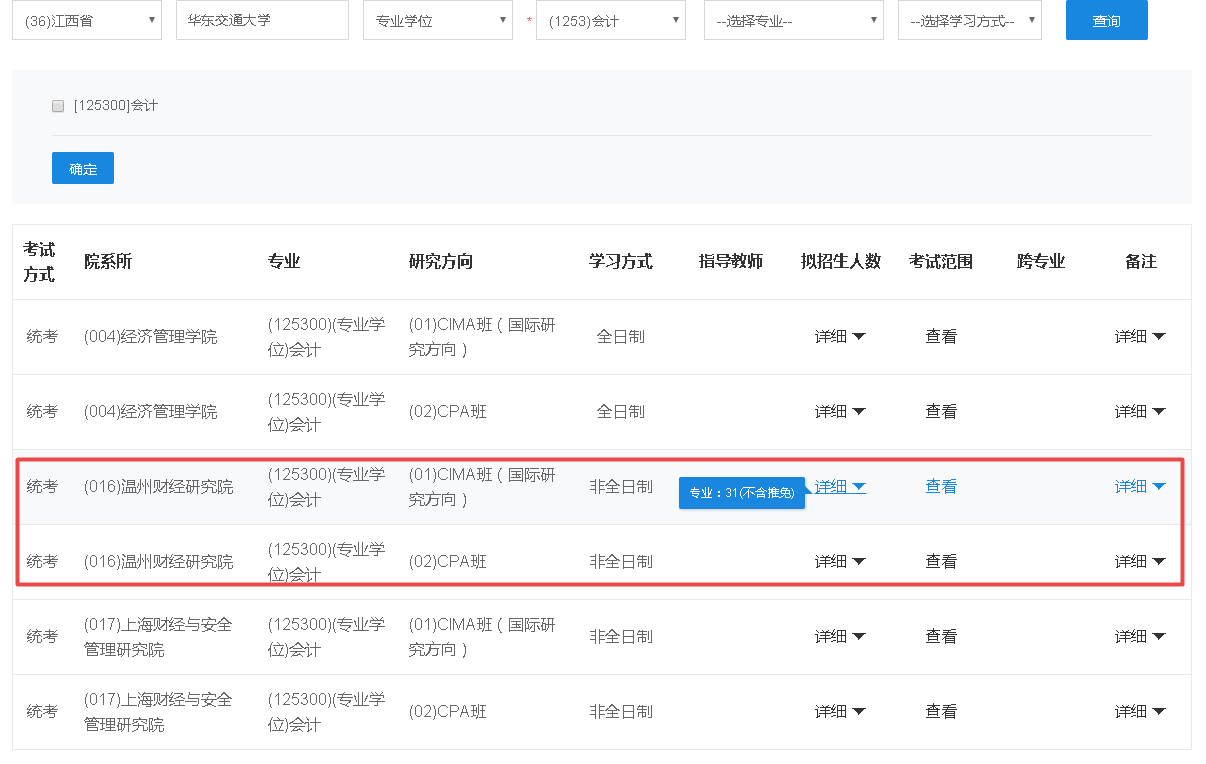Click 查看 for 经济管理学院 CPA班 row
The height and width of the screenshot is (764, 1206).
point(941,412)
